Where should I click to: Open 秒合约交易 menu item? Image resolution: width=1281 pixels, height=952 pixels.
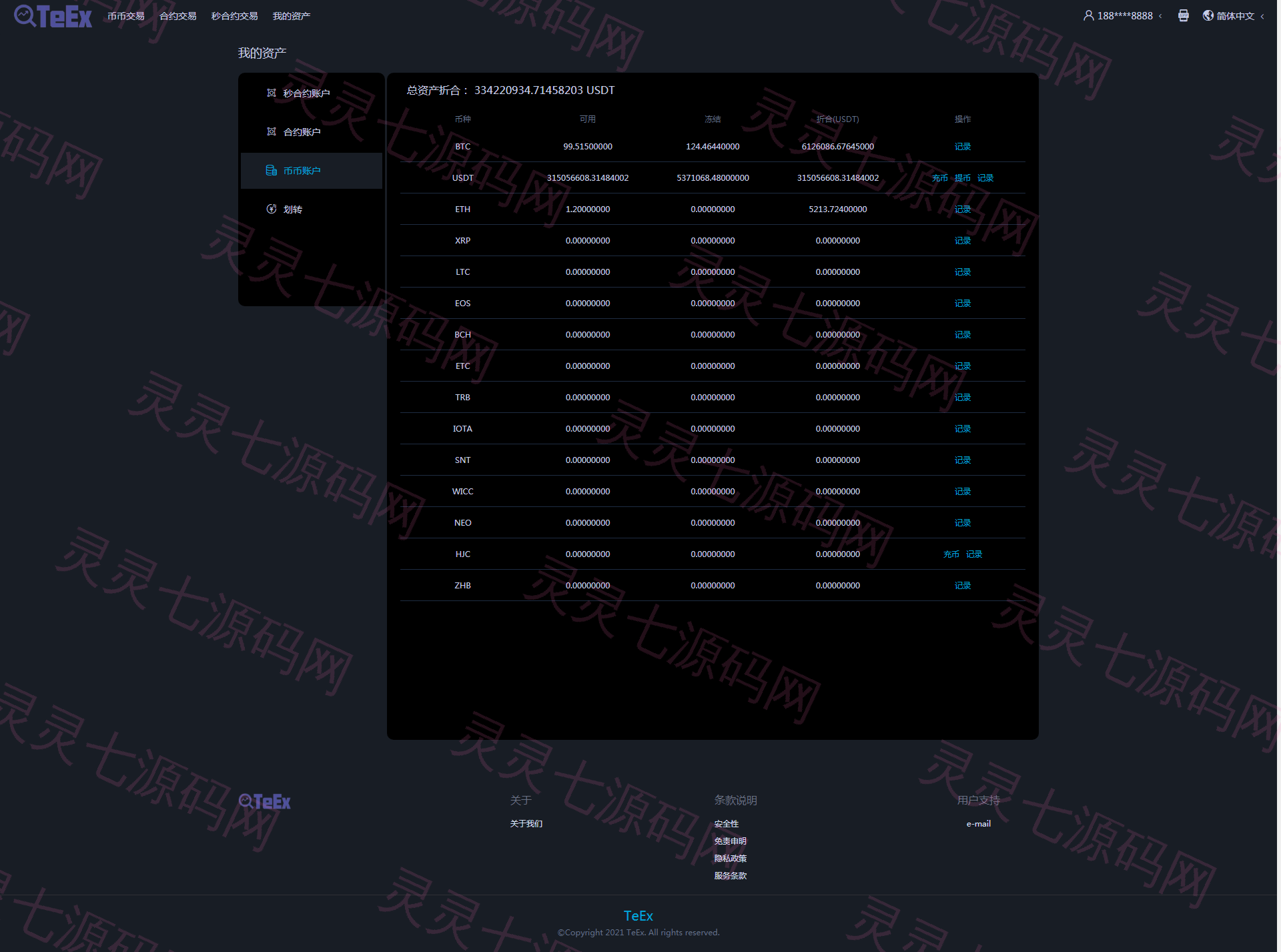click(x=234, y=16)
